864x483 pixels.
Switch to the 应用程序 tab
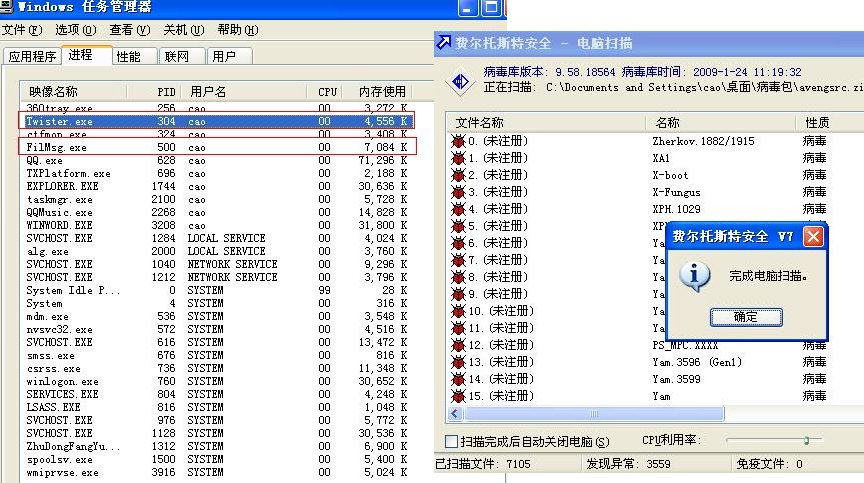point(33,56)
